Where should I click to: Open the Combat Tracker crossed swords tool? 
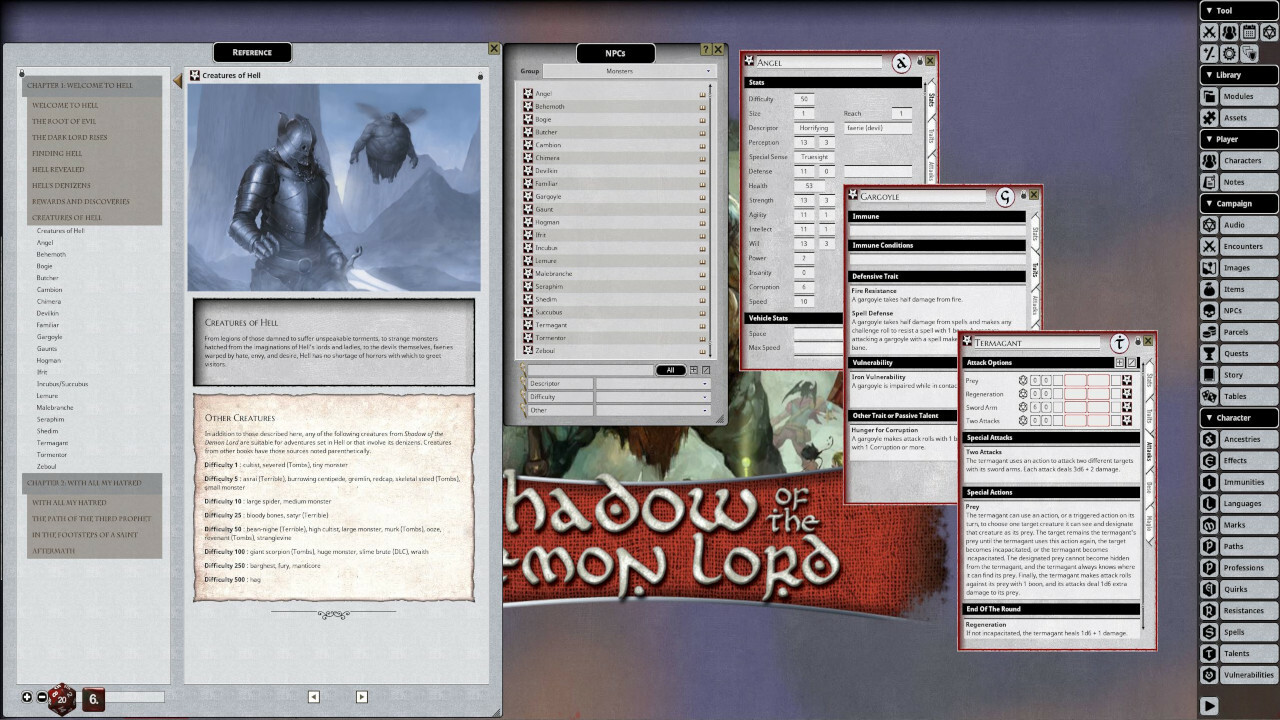click(x=1209, y=31)
